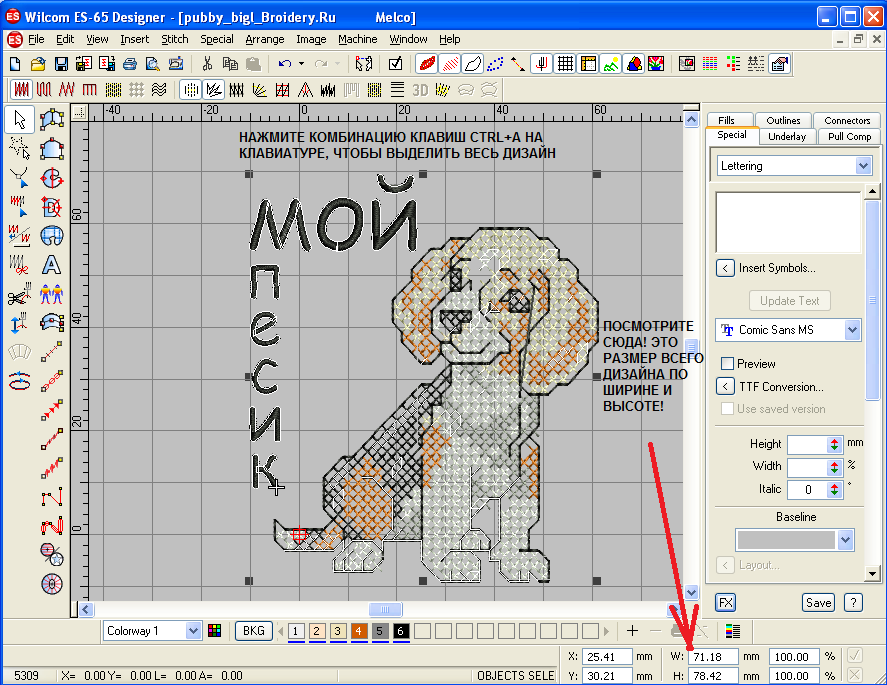Click the Print icon in toolbar

[x=129, y=64]
